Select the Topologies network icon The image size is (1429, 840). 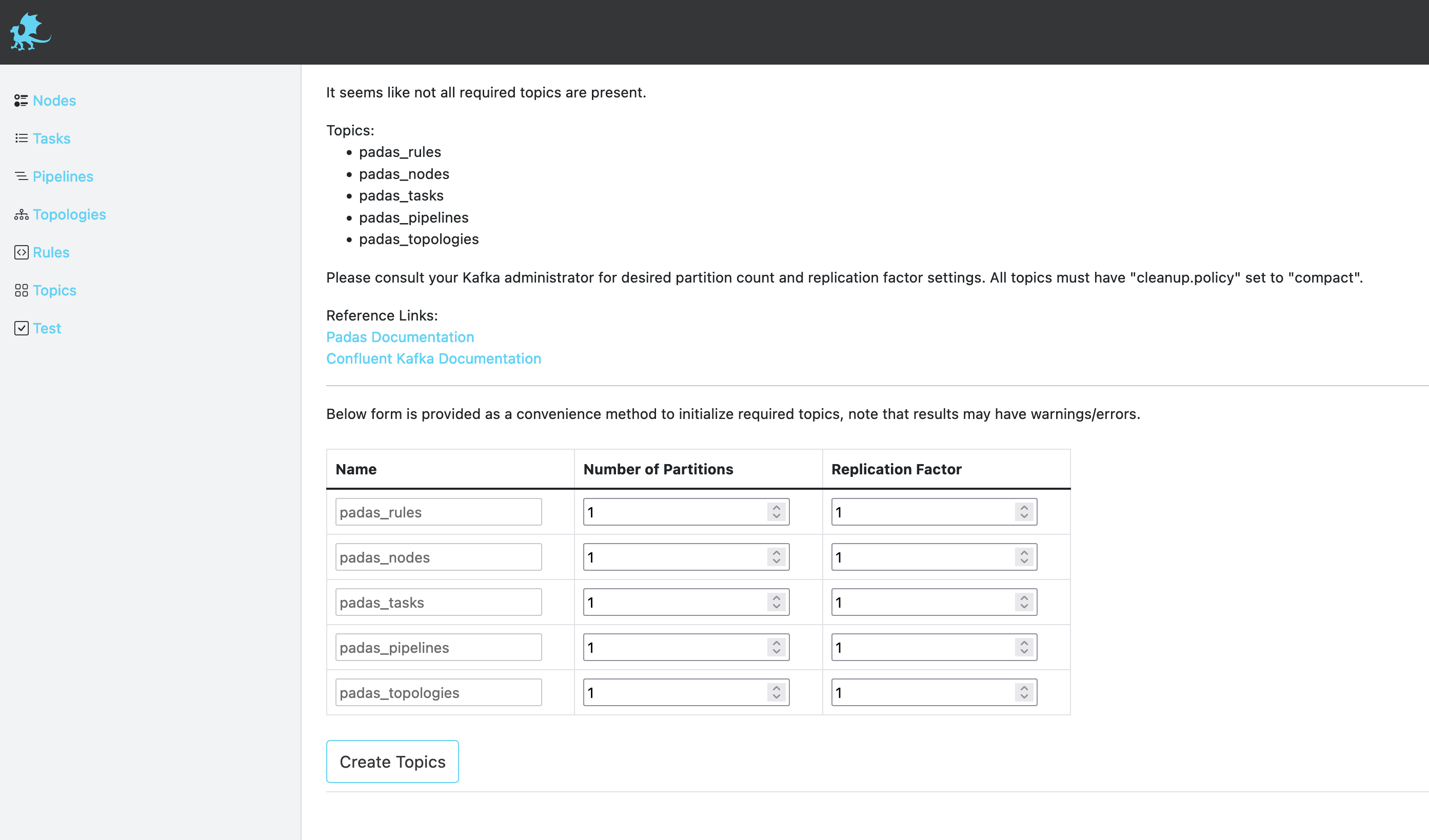tap(21, 214)
